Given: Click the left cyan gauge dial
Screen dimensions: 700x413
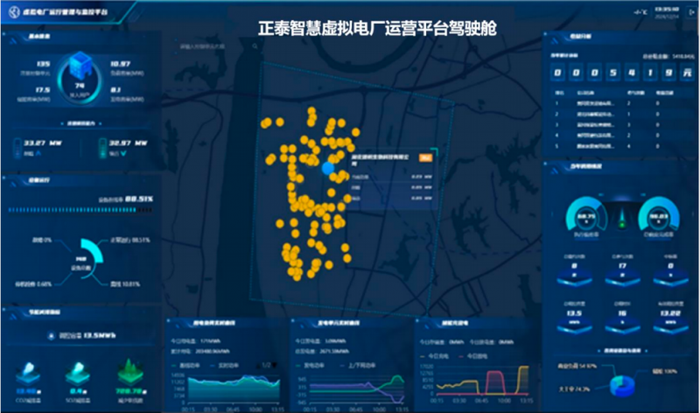Looking at the screenshot, I should pyautogui.click(x=587, y=215).
